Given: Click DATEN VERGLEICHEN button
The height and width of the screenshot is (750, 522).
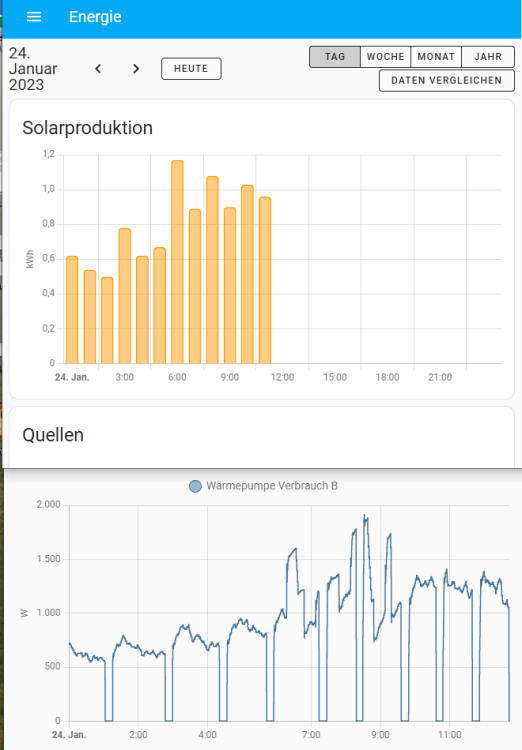Looking at the screenshot, I should pos(447,80).
